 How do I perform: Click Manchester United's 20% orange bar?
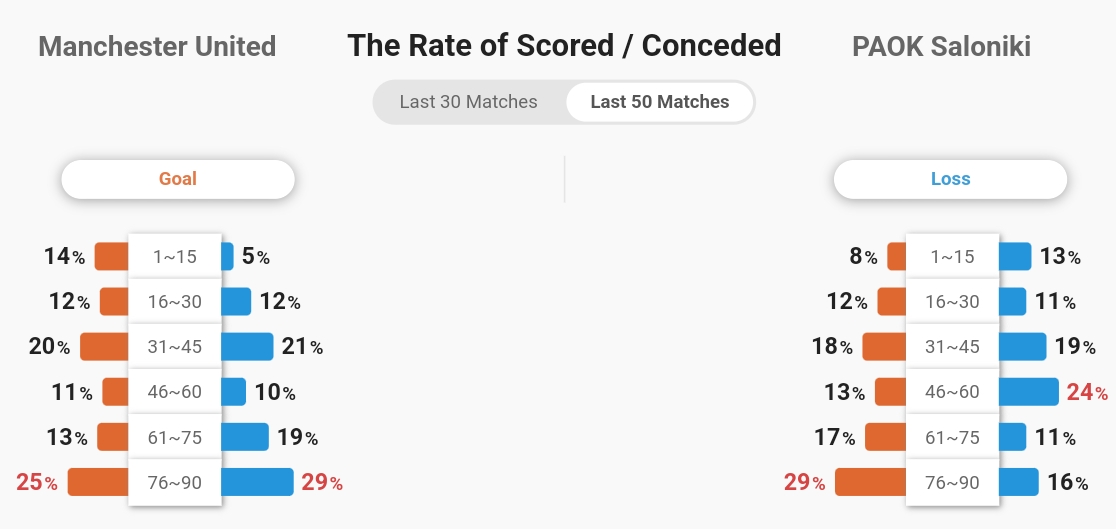click(x=105, y=347)
